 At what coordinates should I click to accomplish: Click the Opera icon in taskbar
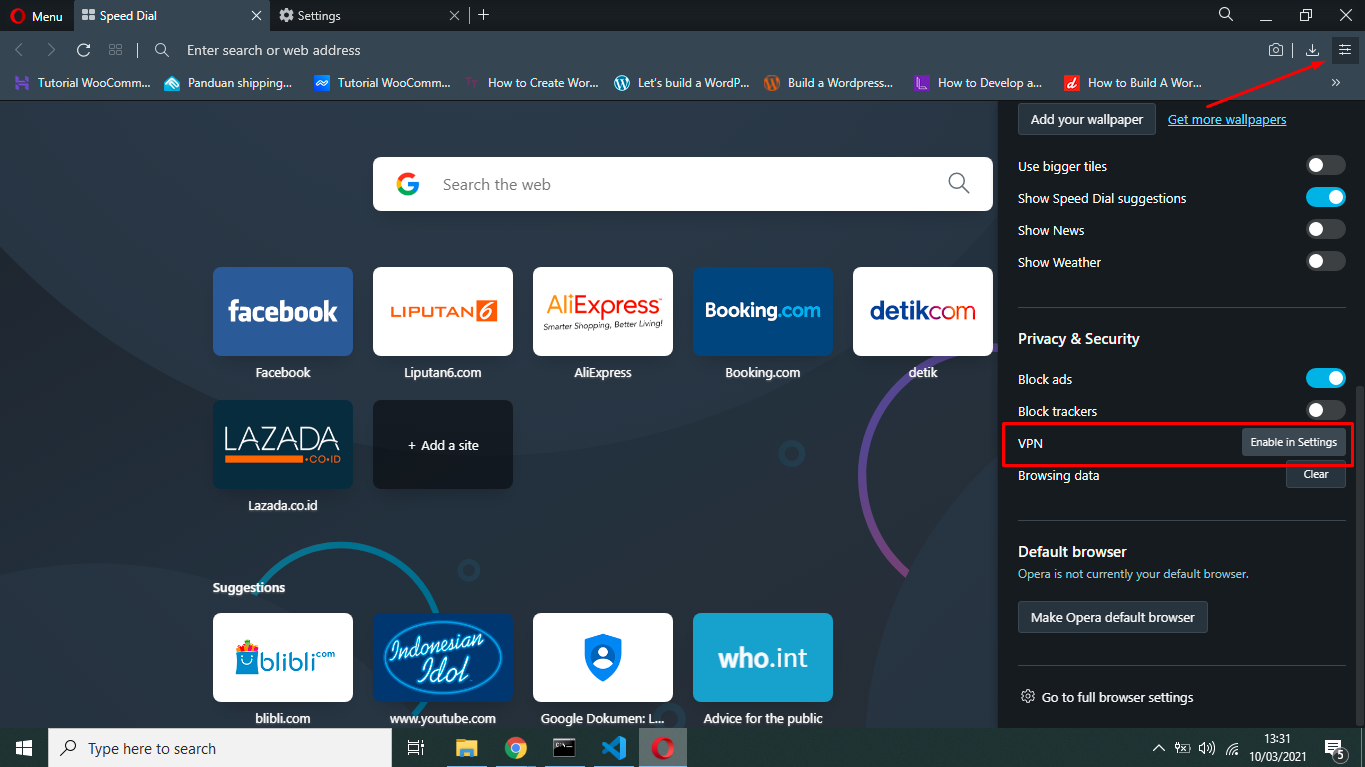[x=662, y=748]
